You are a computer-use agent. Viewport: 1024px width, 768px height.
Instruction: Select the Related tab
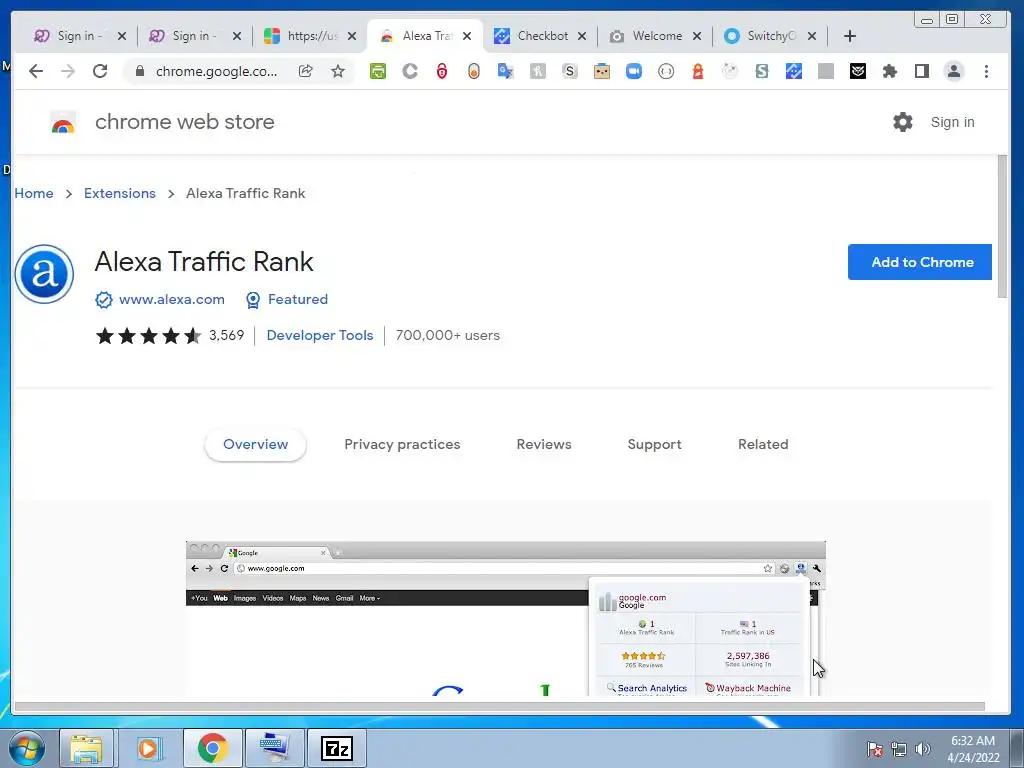pyautogui.click(x=763, y=445)
